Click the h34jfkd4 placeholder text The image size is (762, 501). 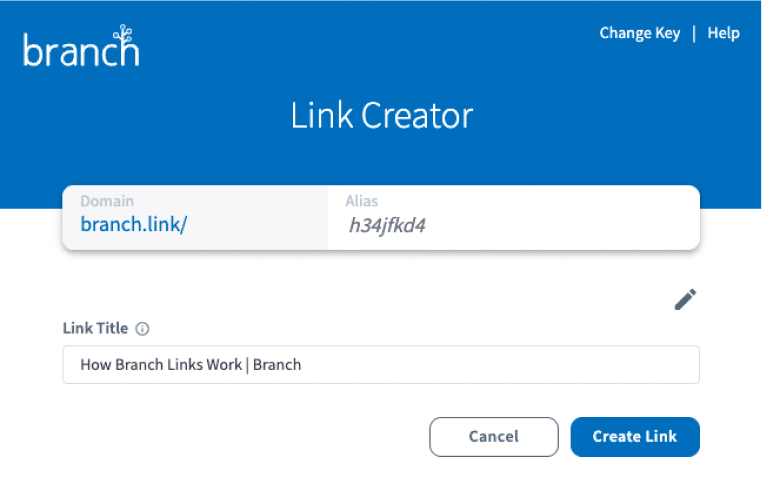pyautogui.click(x=387, y=225)
